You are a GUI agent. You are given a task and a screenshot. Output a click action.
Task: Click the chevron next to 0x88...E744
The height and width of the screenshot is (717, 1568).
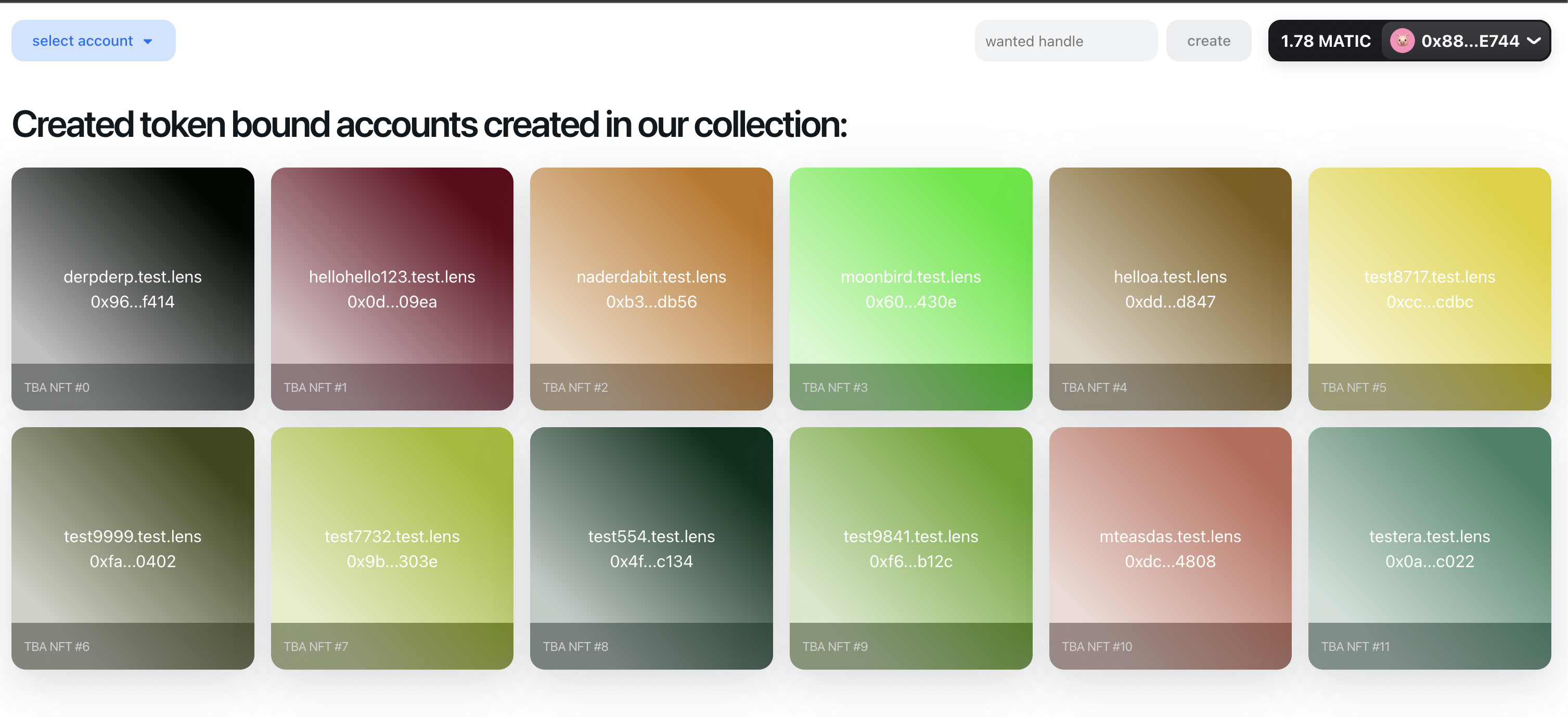click(1534, 41)
